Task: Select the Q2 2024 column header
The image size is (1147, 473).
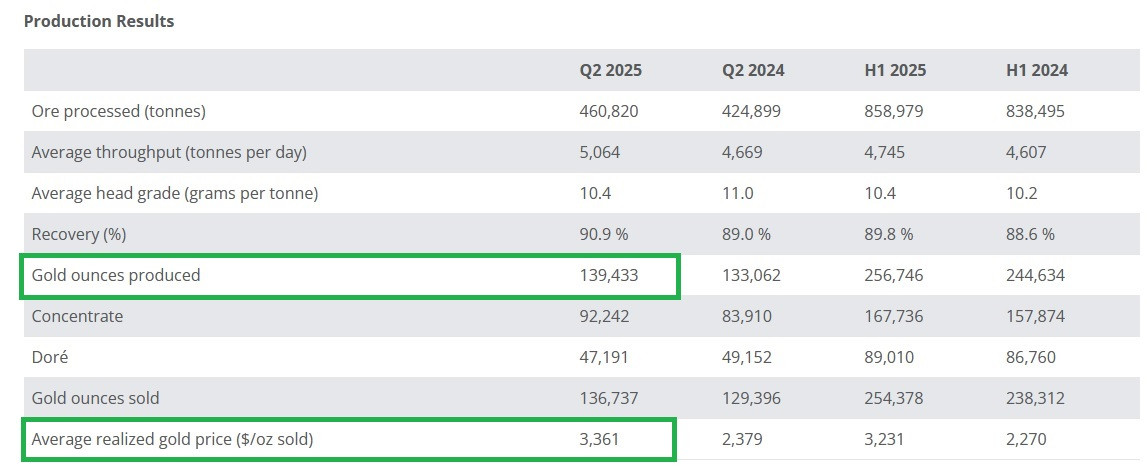Action: click(753, 70)
